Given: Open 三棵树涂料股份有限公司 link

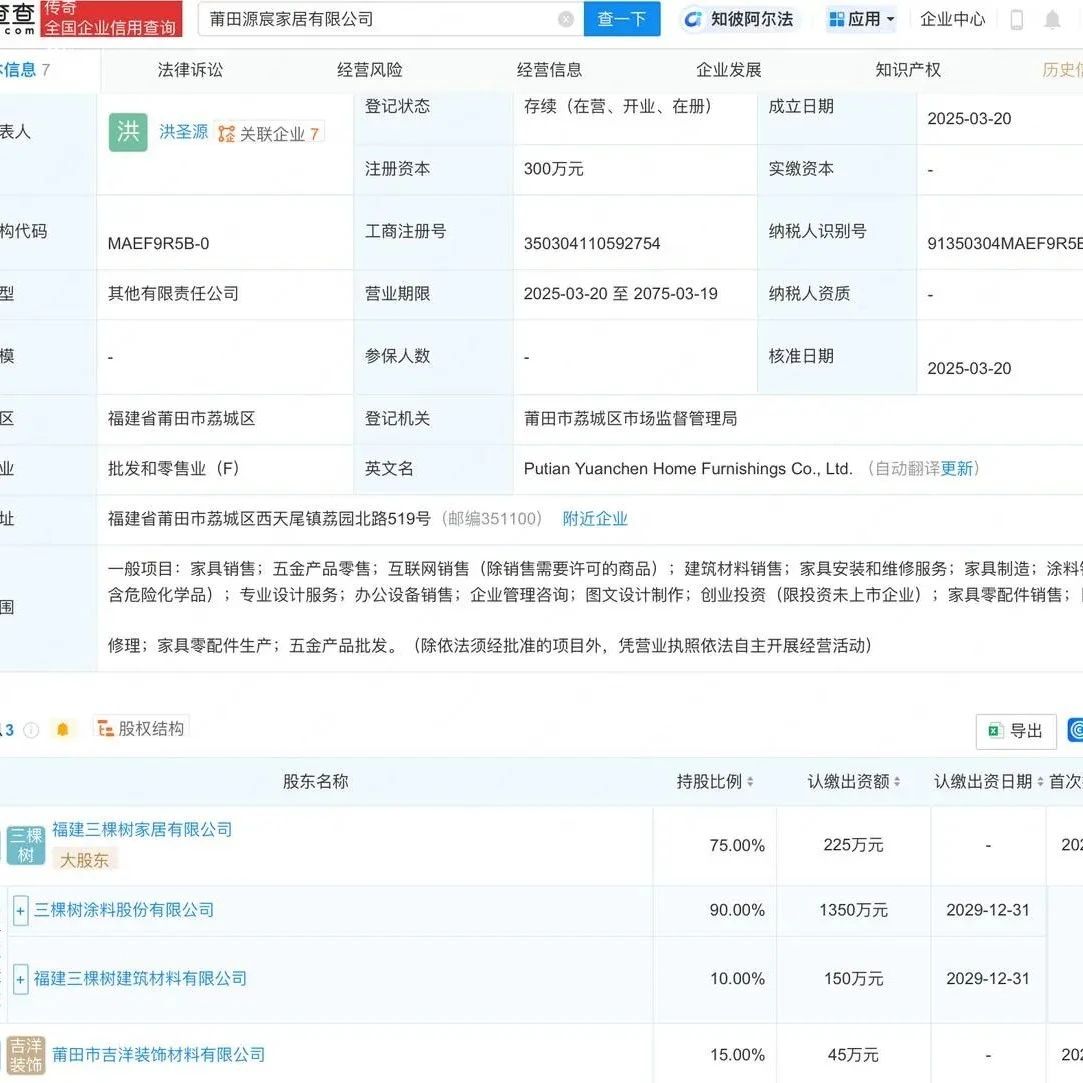Looking at the screenshot, I should (124, 910).
